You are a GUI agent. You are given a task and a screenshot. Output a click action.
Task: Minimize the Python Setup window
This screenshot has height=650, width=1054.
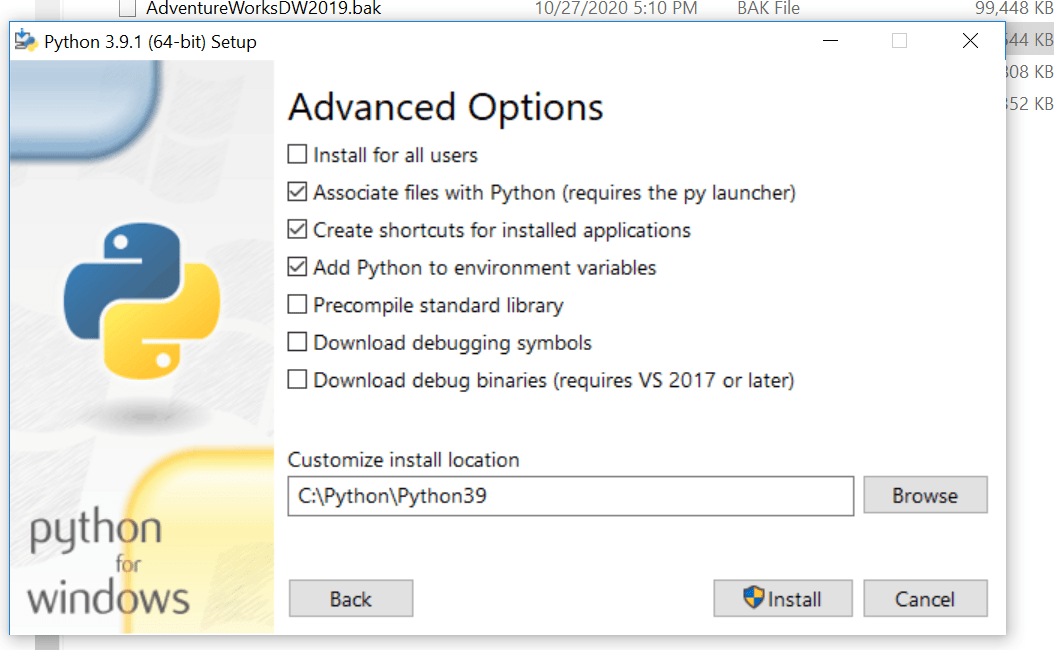click(830, 41)
